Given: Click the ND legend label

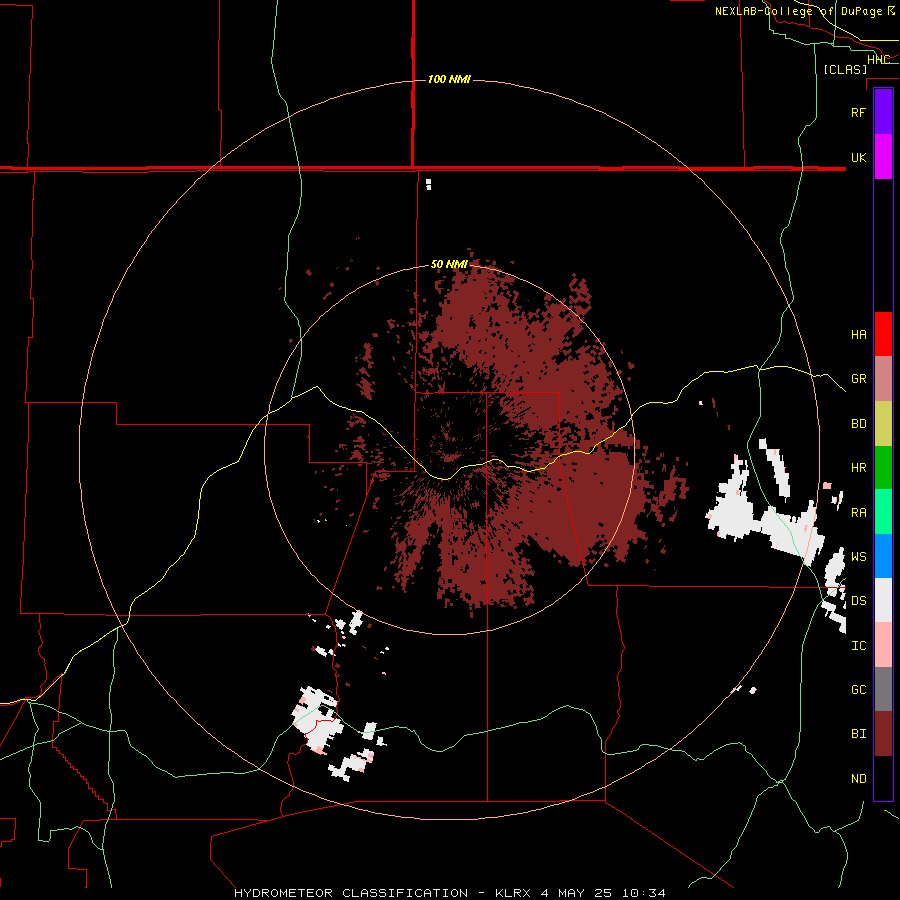Looking at the screenshot, I should coord(858,778).
